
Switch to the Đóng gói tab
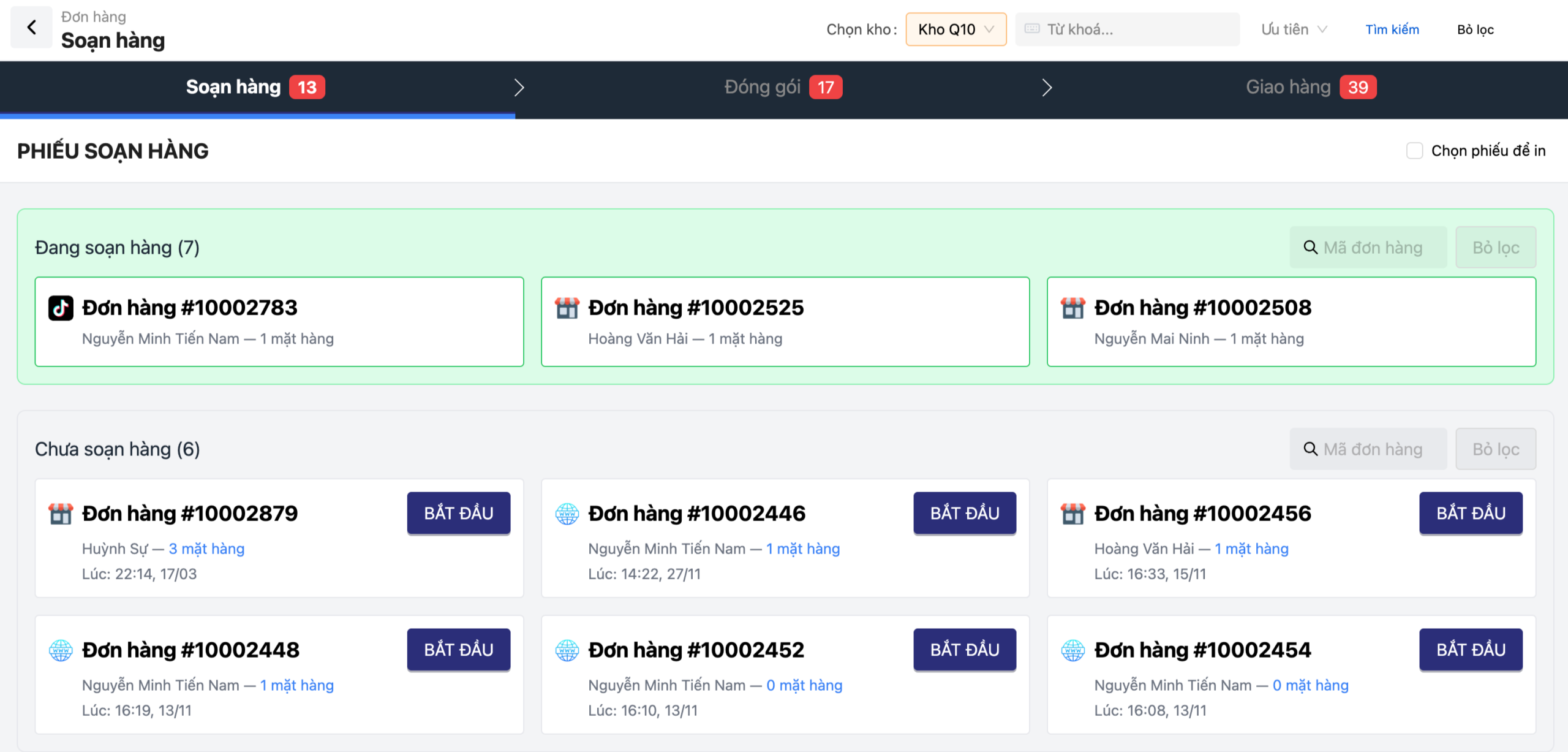pyautogui.click(x=782, y=88)
